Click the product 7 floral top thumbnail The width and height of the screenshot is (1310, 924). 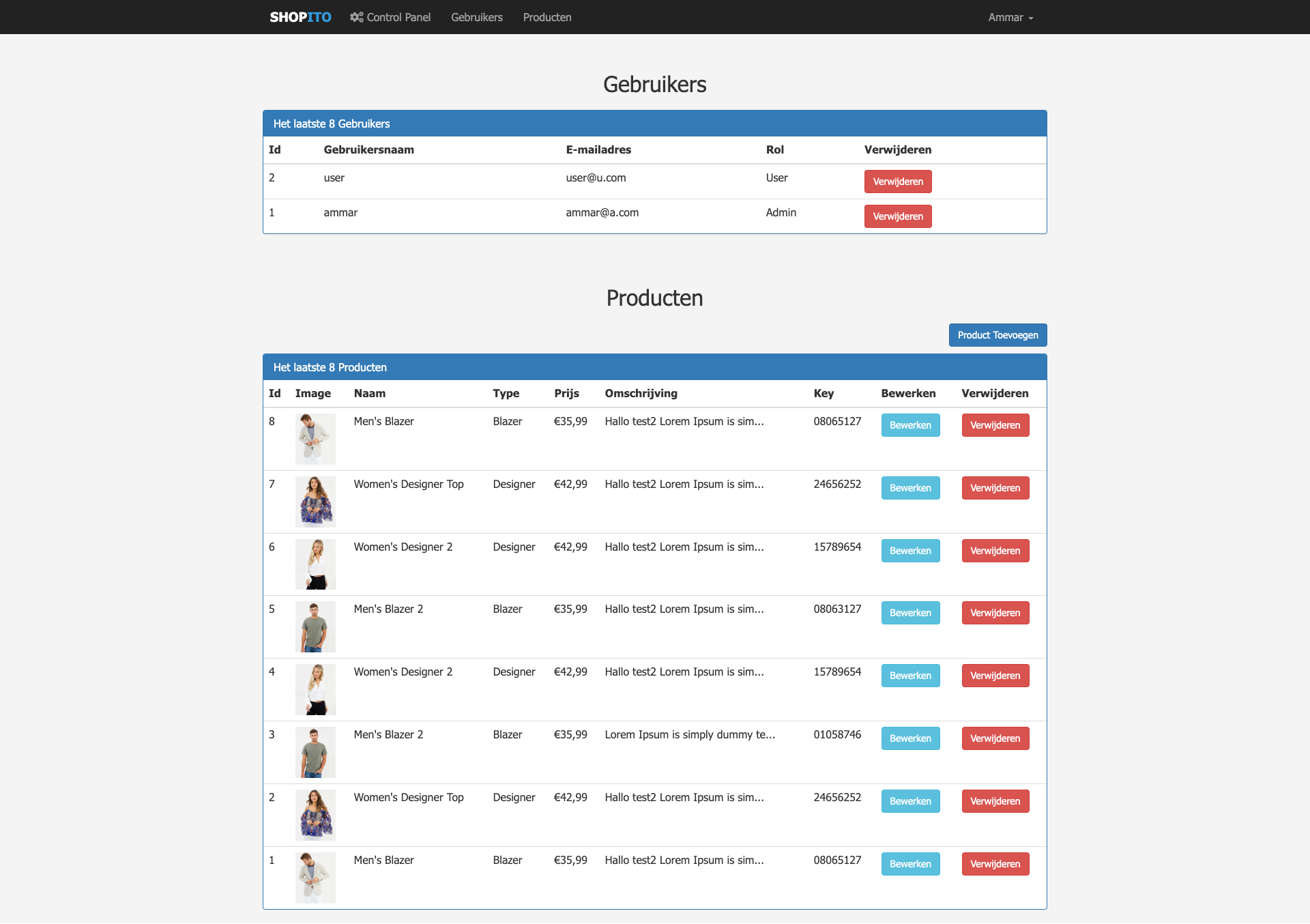(x=315, y=502)
